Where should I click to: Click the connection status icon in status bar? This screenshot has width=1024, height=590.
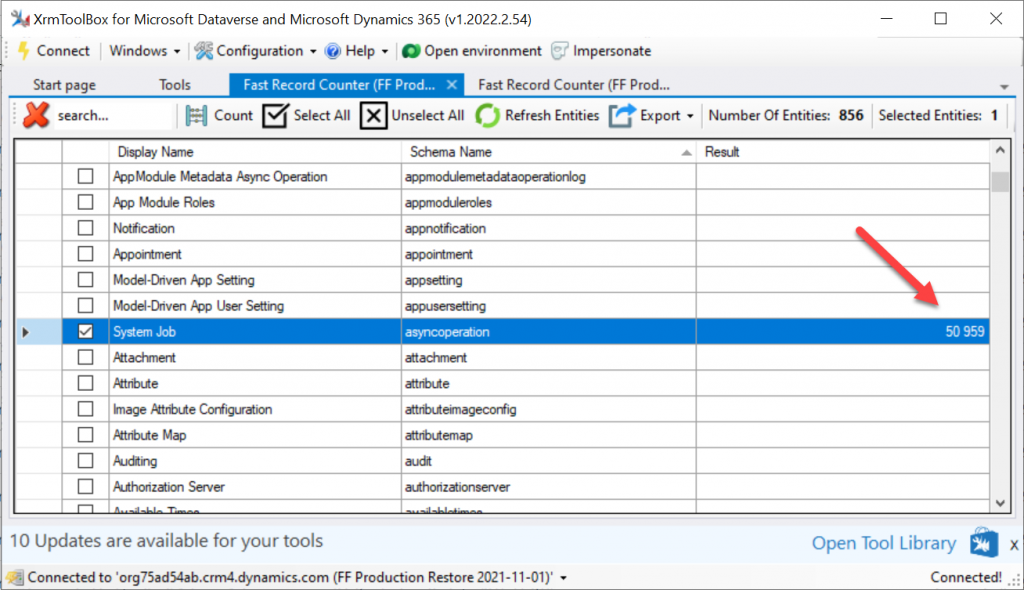15,578
